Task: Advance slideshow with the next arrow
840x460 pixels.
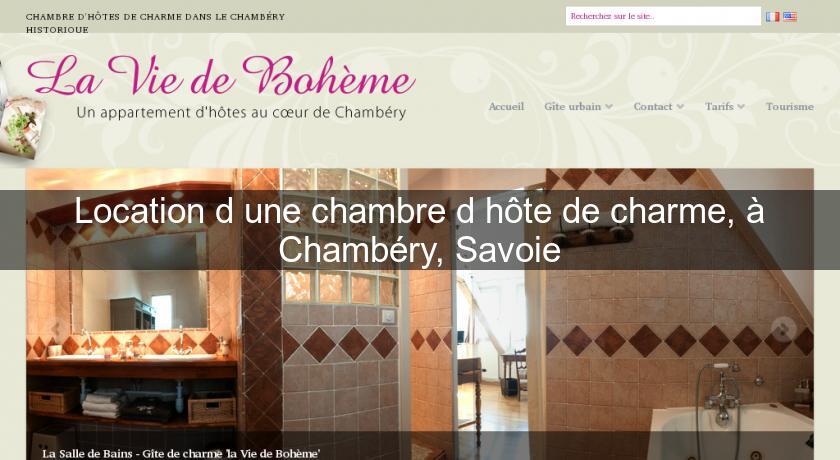Action: click(783, 329)
